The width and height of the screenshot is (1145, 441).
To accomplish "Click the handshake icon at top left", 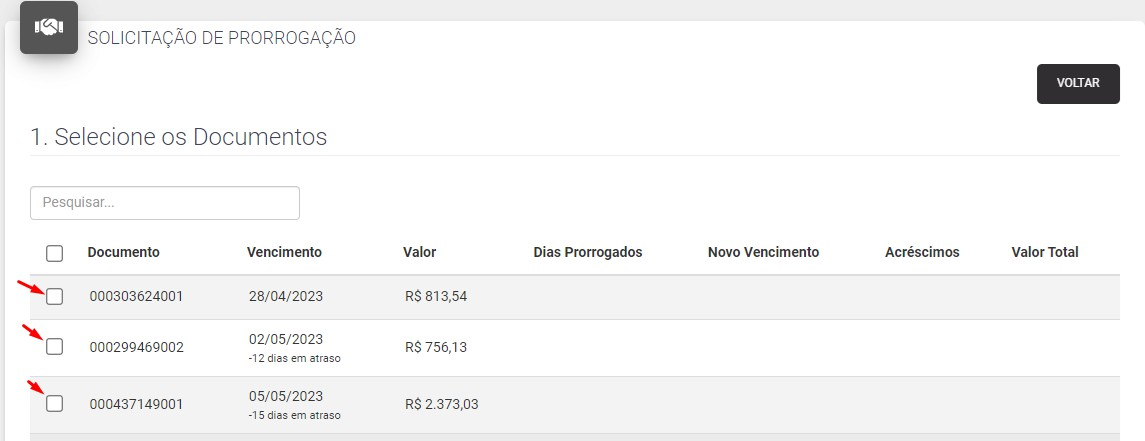I will click(49, 27).
